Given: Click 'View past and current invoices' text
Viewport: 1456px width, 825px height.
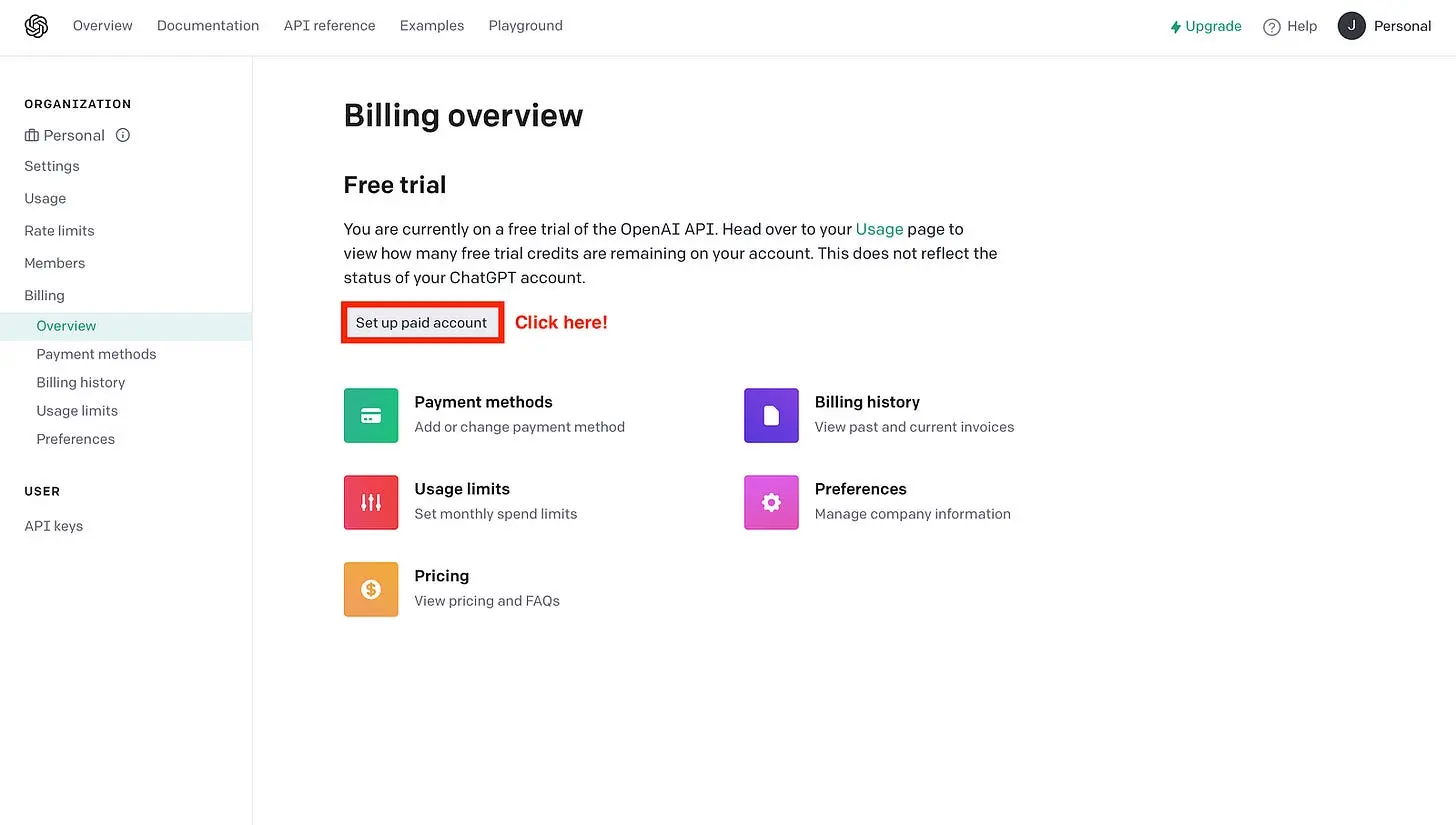Looking at the screenshot, I should 915,427.
